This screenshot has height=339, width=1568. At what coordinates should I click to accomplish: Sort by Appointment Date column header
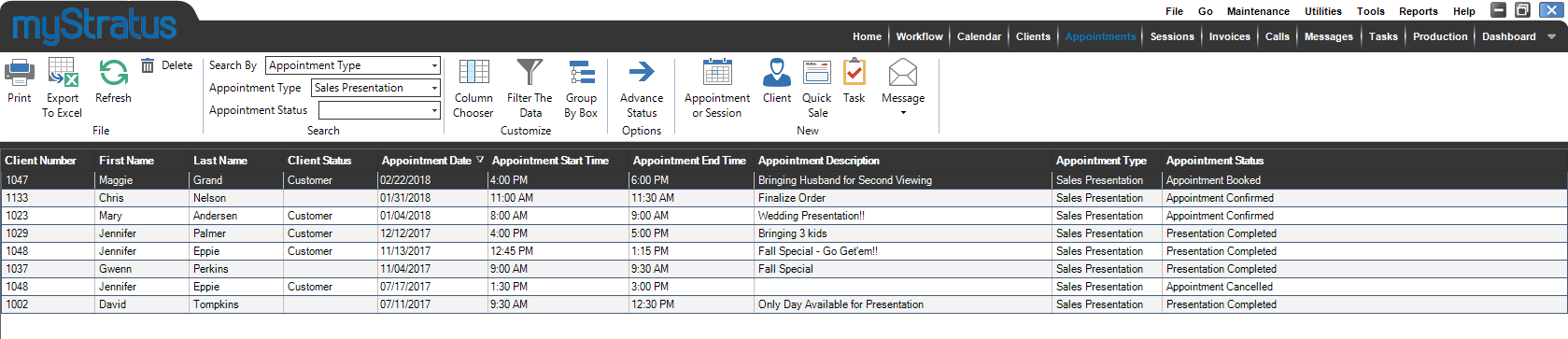[x=427, y=161]
